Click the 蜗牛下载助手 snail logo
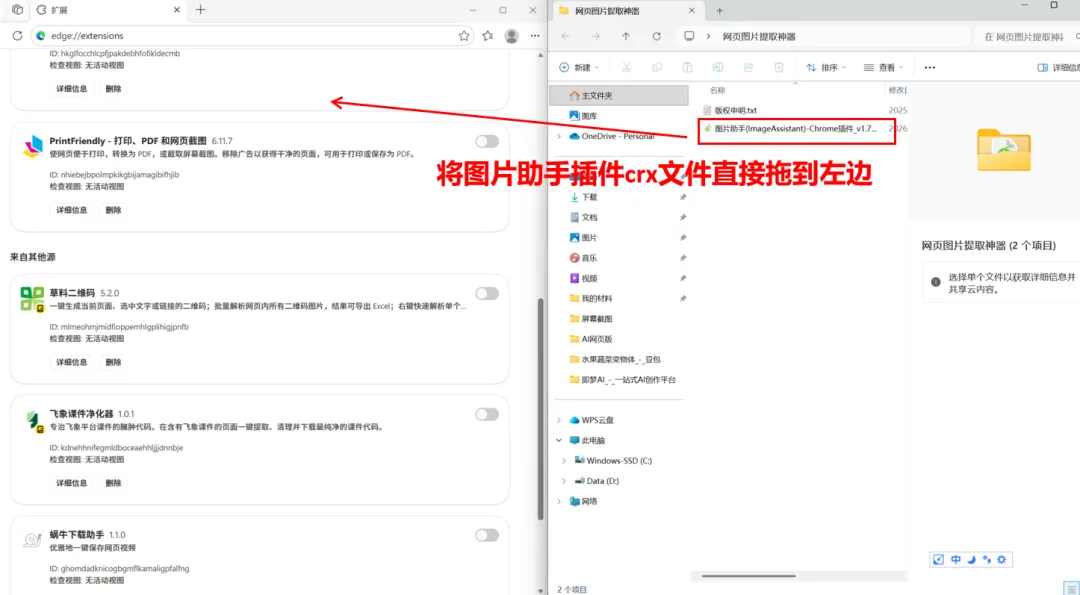This screenshot has height=595, width=1080. 32,541
